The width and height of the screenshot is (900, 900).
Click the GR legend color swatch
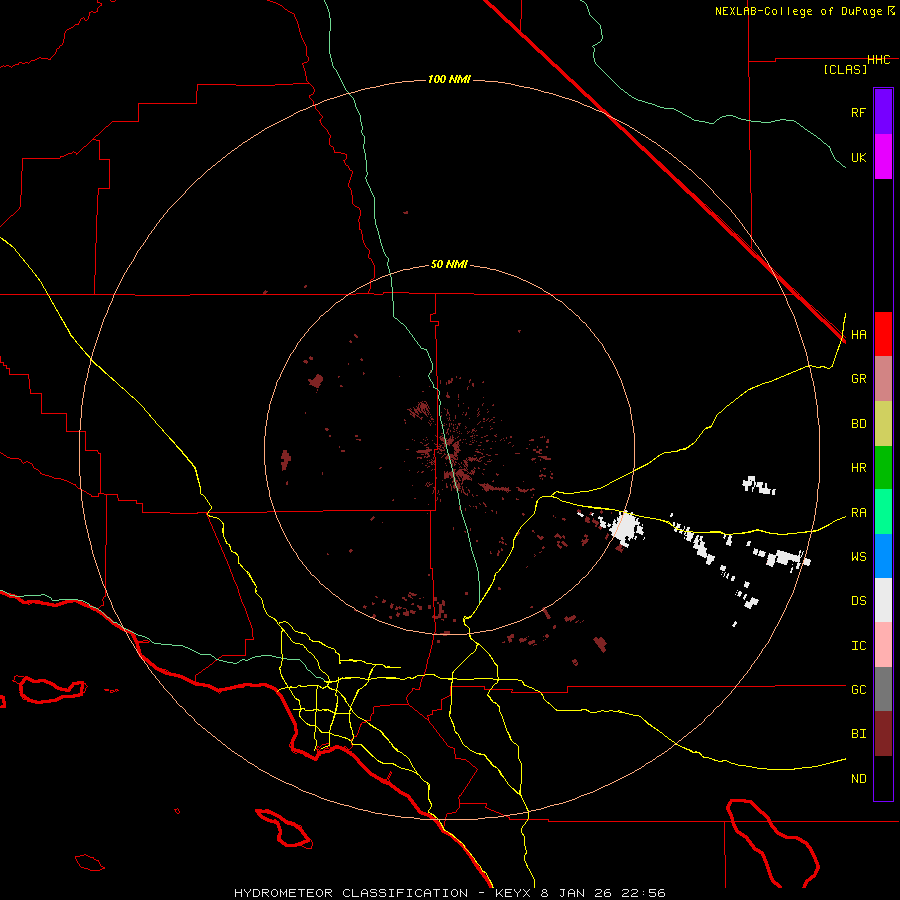[883, 379]
